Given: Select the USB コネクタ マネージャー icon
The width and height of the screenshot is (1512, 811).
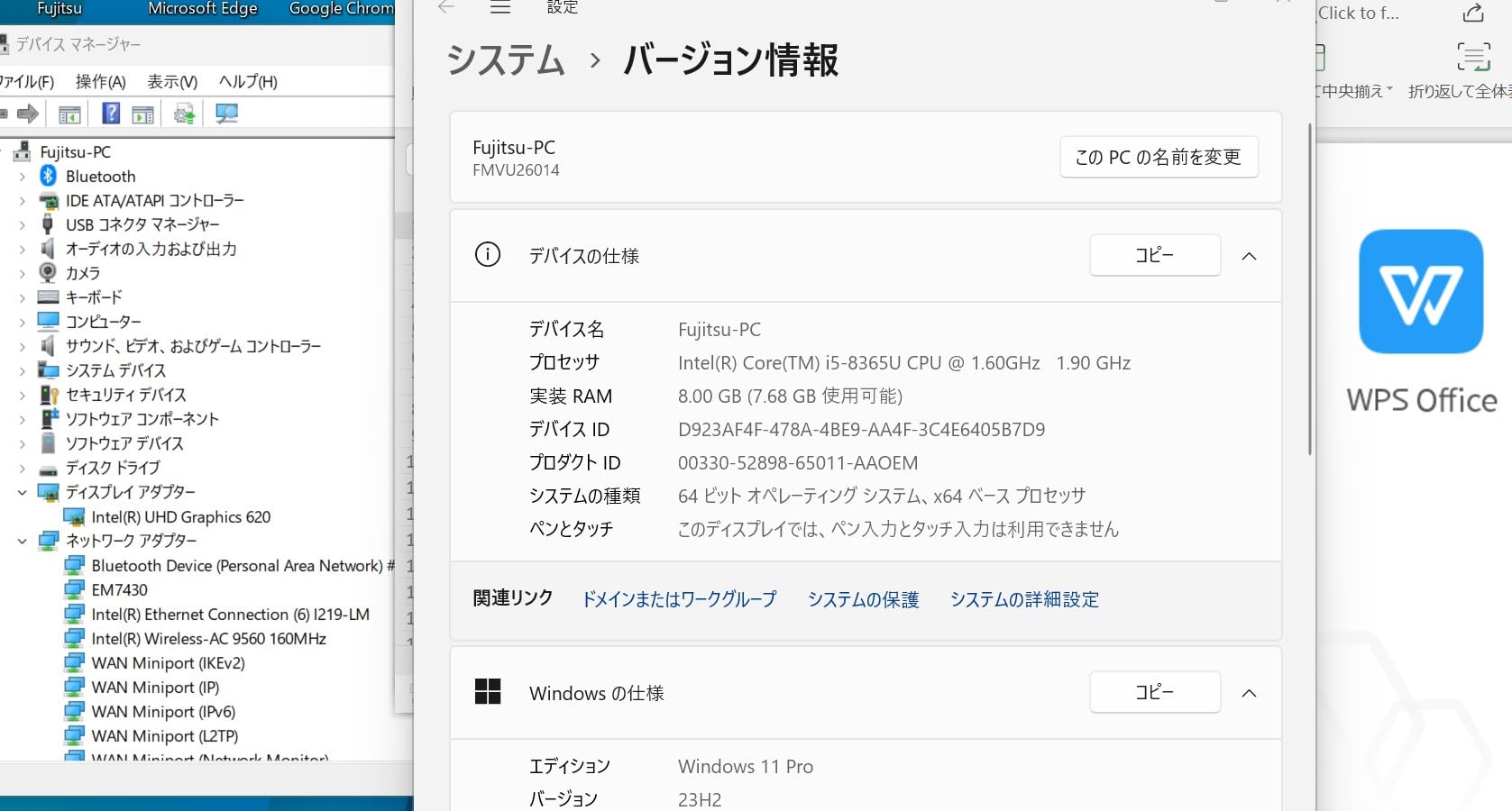Looking at the screenshot, I should (49, 224).
